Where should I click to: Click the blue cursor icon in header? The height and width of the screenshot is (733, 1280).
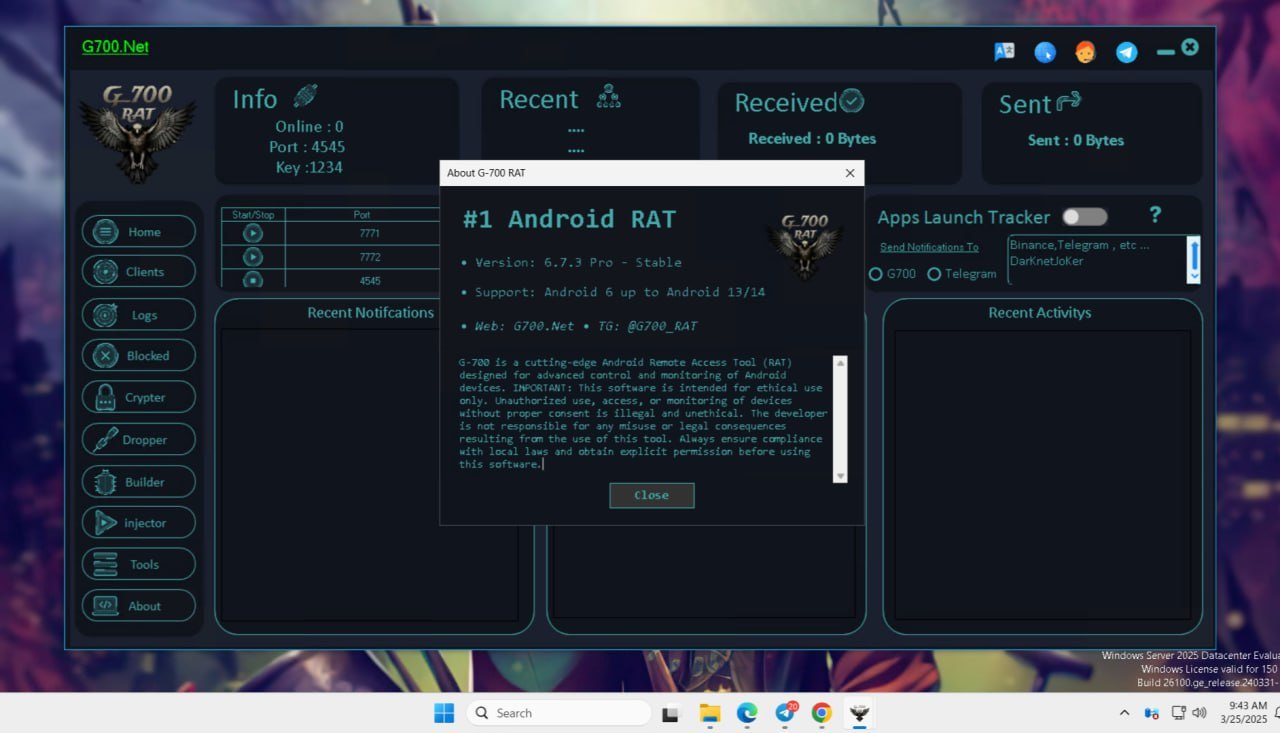point(1045,52)
